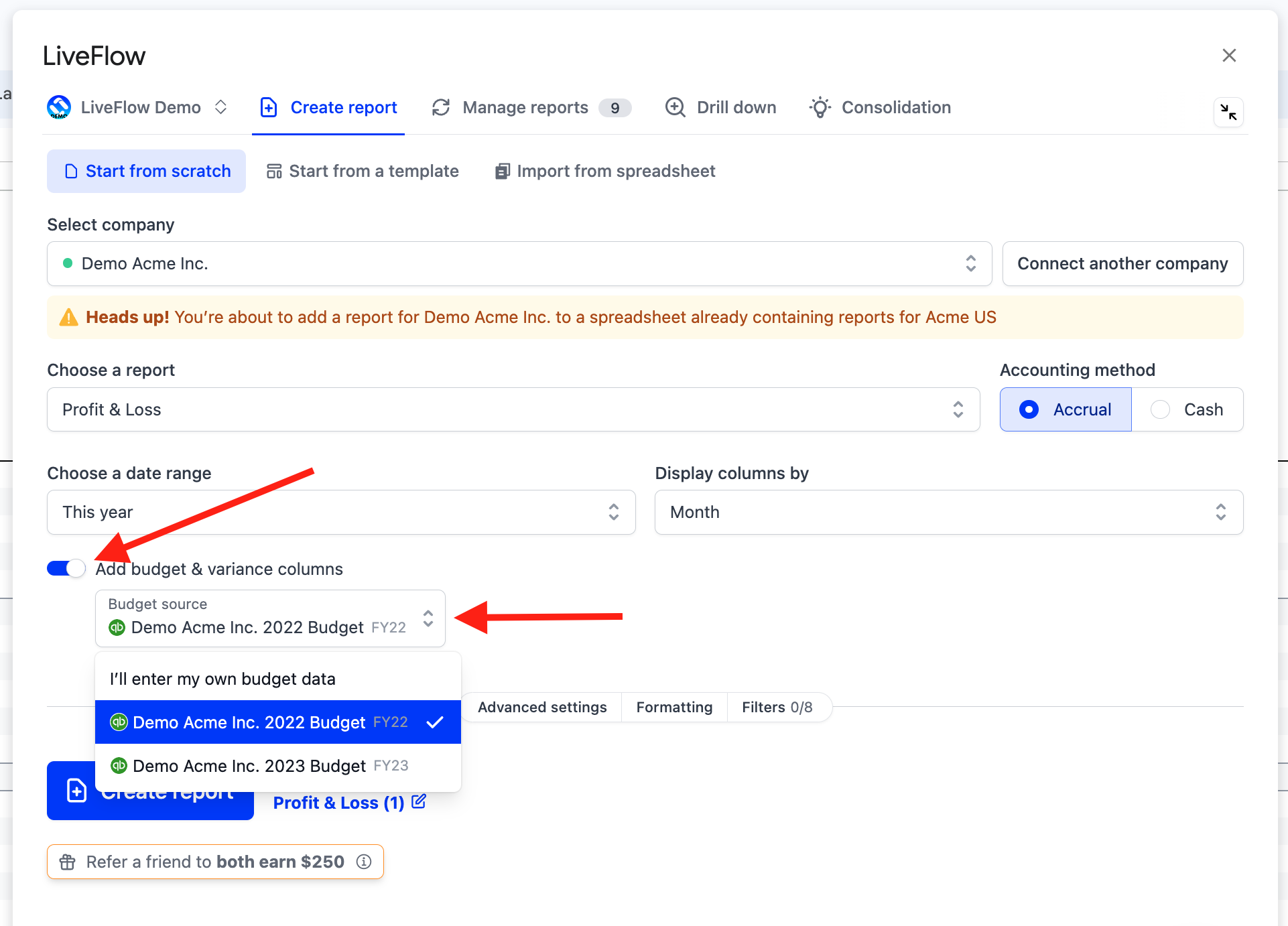Select Accrual accounting method
1288x926 pixels.
[x=1066, y=409]
